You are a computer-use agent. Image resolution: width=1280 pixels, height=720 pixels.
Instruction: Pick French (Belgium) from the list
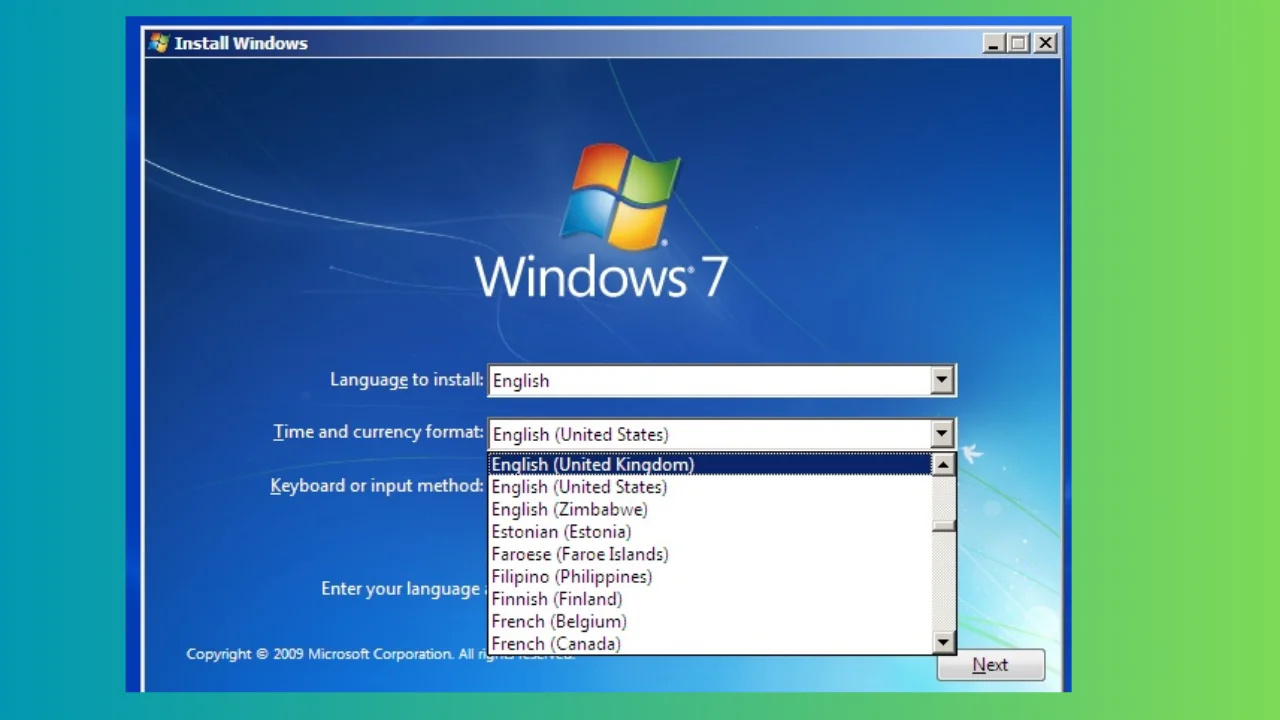pos(710,621)
